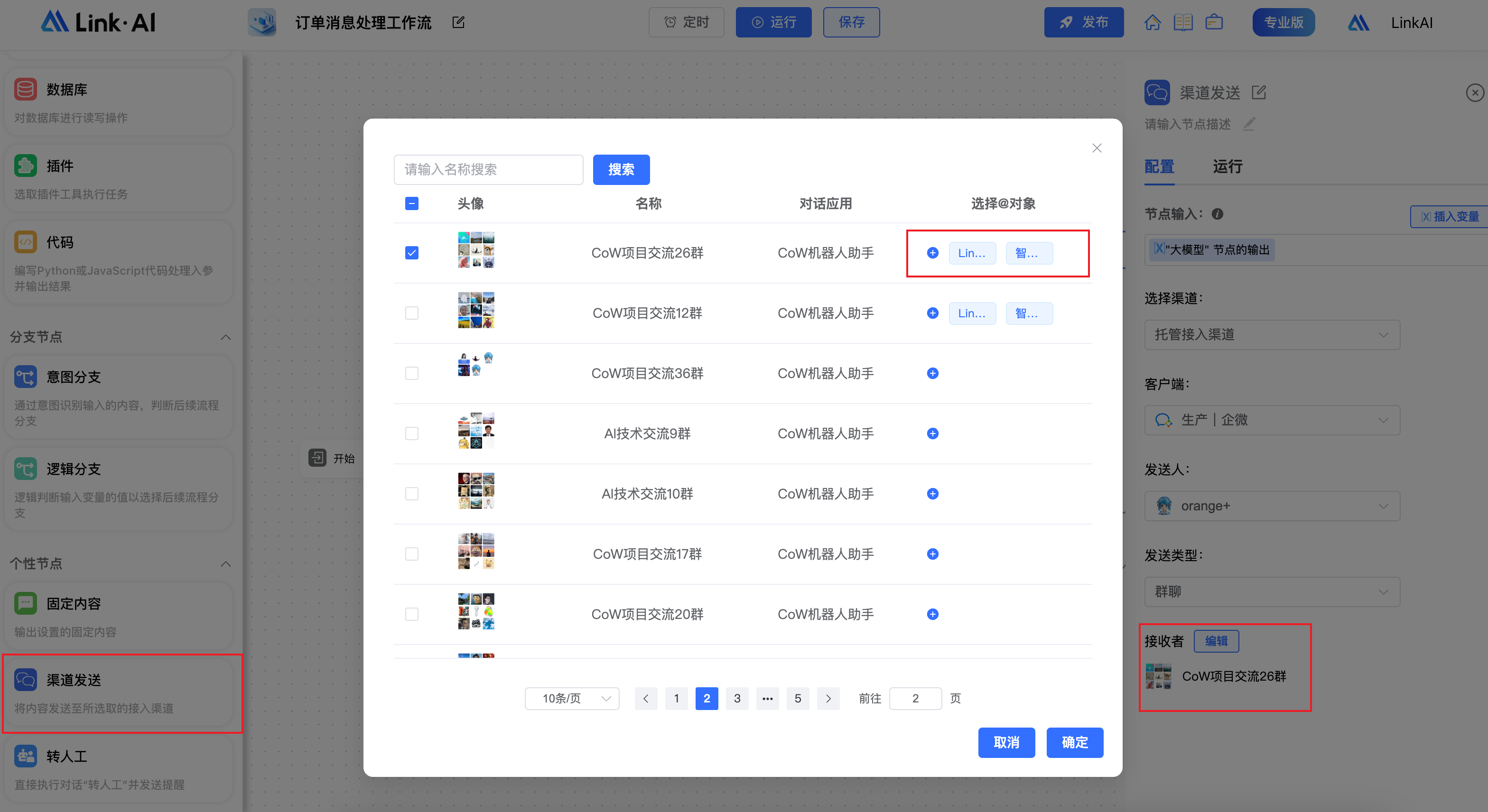Select the 数据库 node icon

click(x=26, y=90)
